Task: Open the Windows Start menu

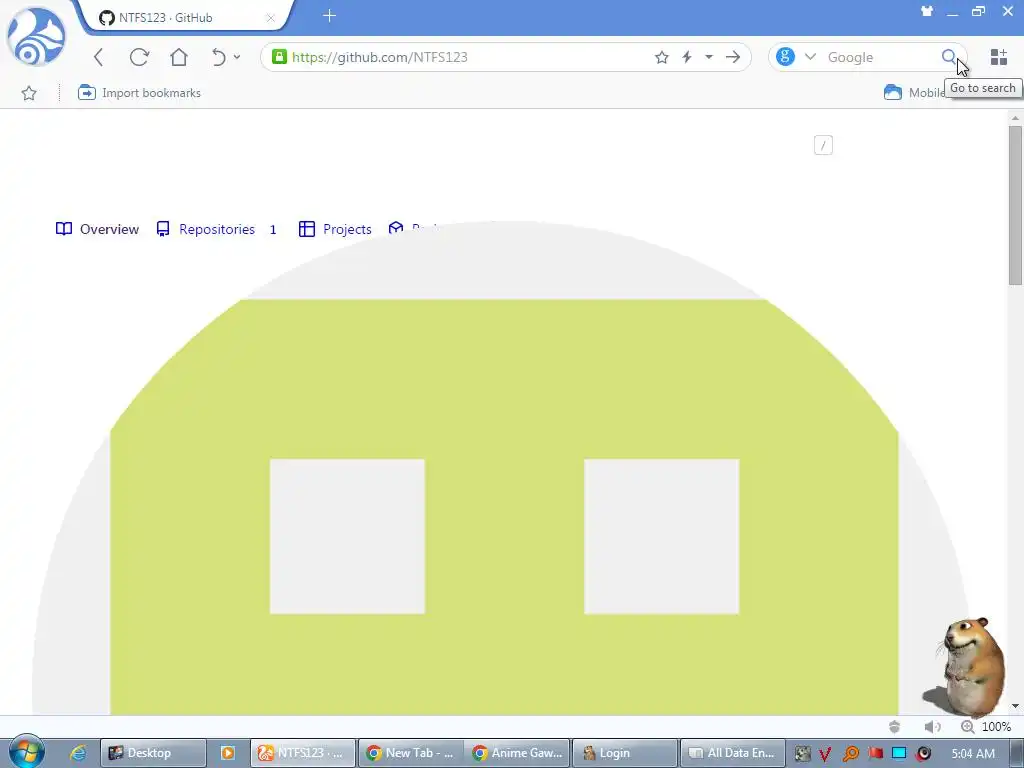Action: point(26,752)
